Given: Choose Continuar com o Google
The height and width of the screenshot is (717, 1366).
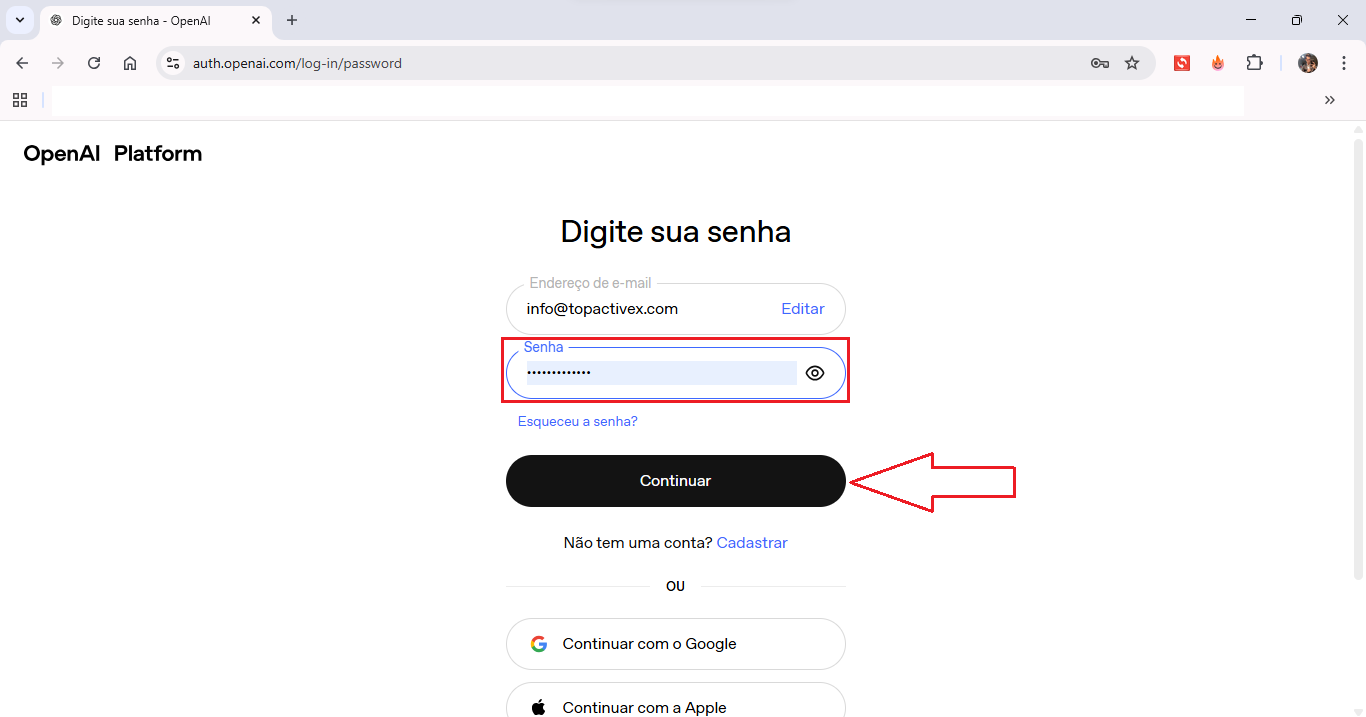Looking at the screenshot, I should tap(675, 644).
